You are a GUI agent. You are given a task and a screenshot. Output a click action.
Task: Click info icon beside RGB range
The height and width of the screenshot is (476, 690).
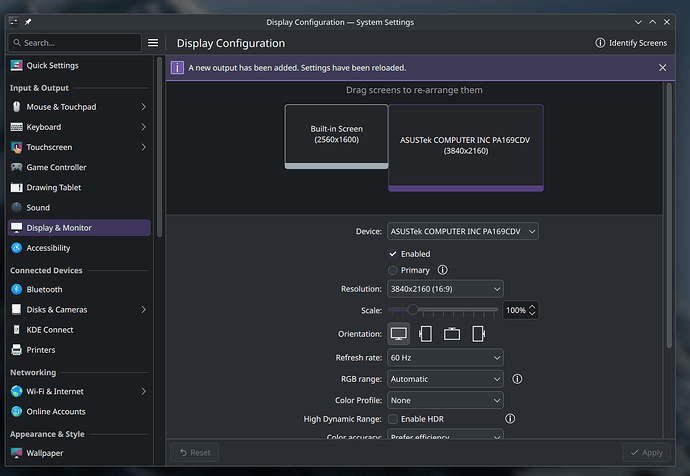[x=517, y=379]
